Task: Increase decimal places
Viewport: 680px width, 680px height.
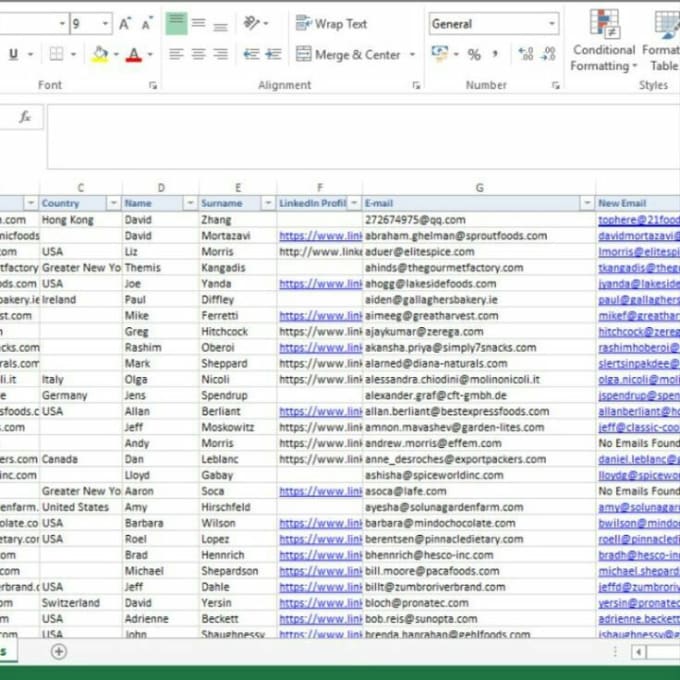Action: click(526, 54)
